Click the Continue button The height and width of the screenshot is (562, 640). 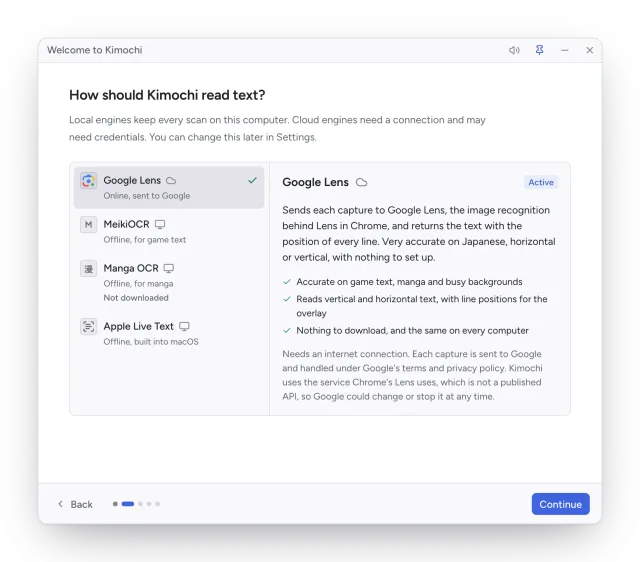point(560,504)
